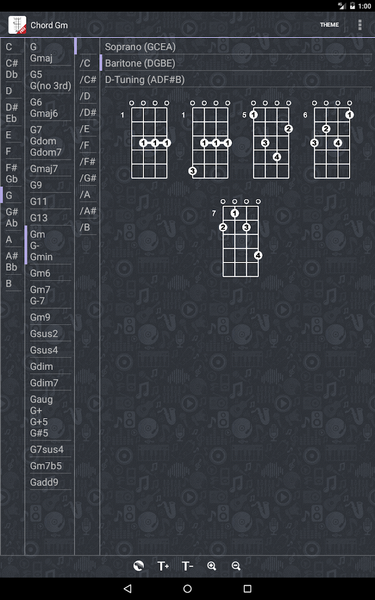Zoom out chord diagrams with magnifier minus

click(x=236, y=566)
